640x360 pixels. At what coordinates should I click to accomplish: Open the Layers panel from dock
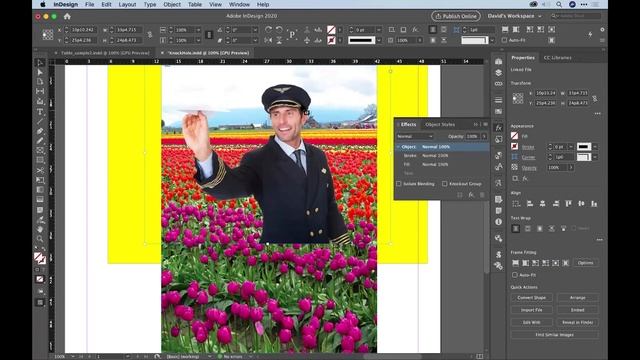[x=498, y=73]
